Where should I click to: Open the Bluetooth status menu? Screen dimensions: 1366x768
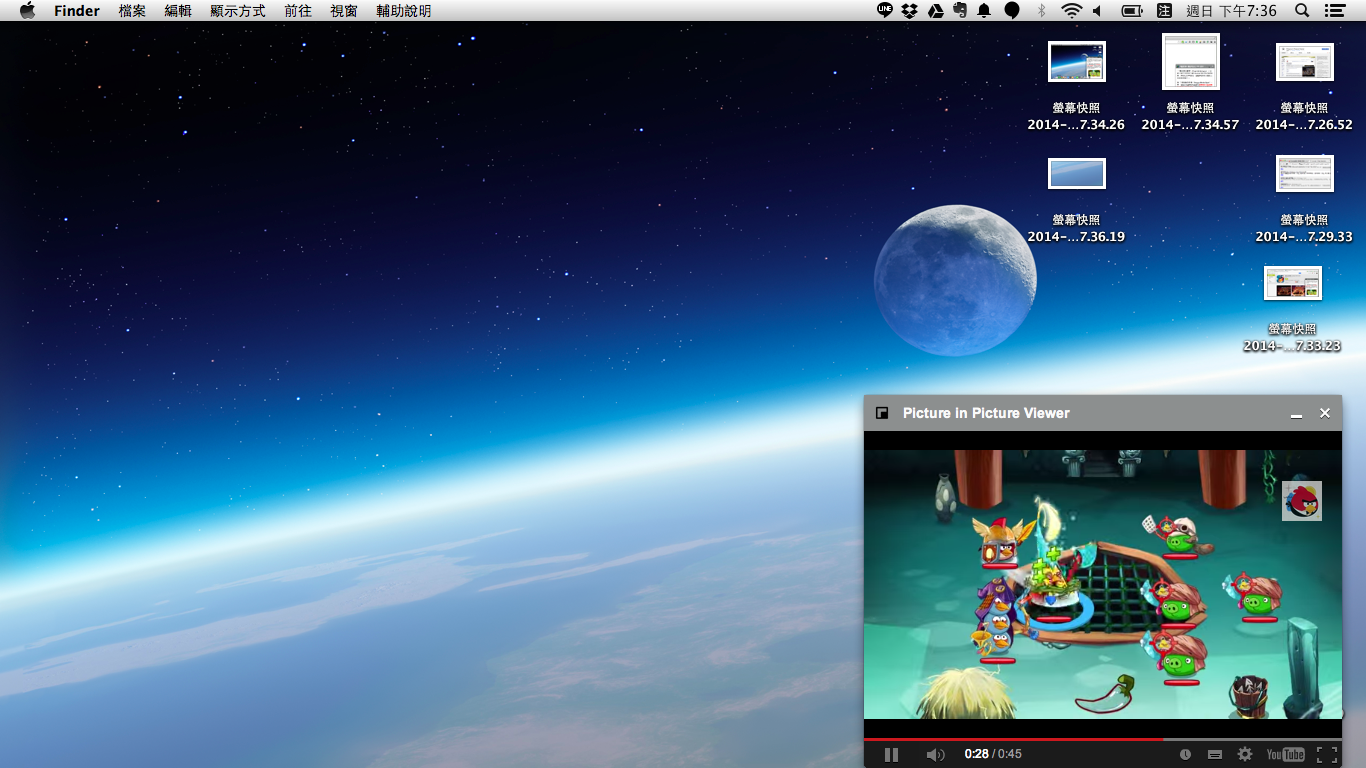point(1041,10)
